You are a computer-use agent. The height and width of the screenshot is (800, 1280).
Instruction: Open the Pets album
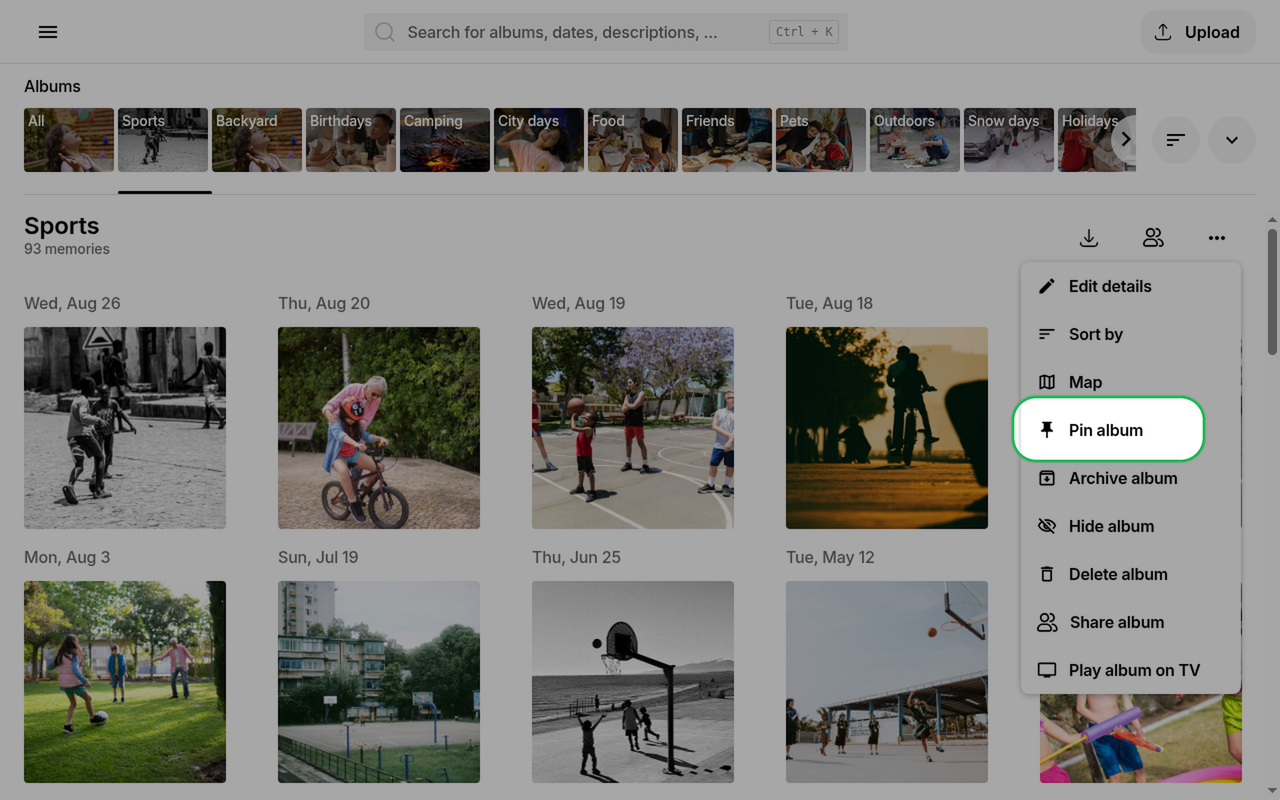tap(821, 140)
